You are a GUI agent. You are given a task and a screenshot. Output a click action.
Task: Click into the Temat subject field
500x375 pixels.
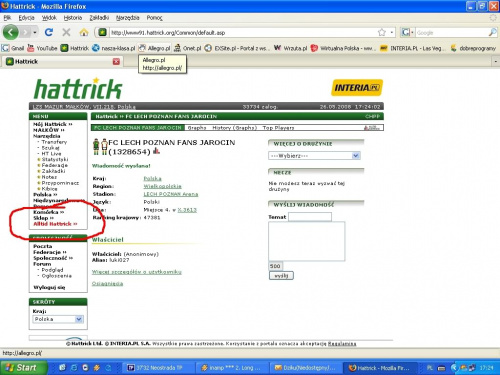click(x=310, y=217)
